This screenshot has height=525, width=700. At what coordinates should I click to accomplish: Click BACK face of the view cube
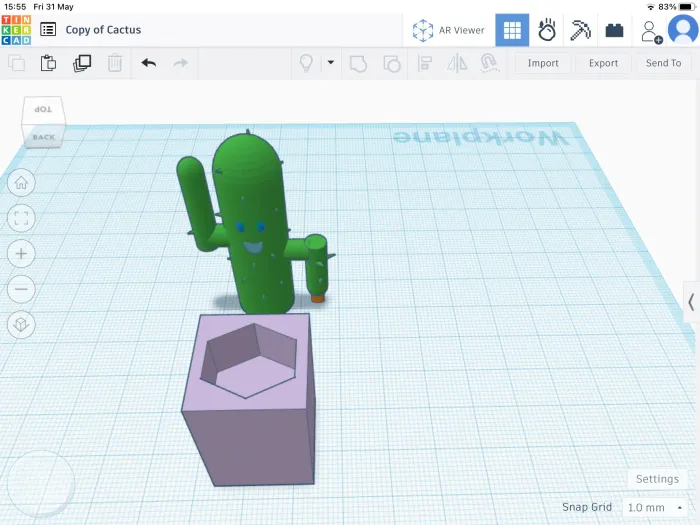point(44,137)
